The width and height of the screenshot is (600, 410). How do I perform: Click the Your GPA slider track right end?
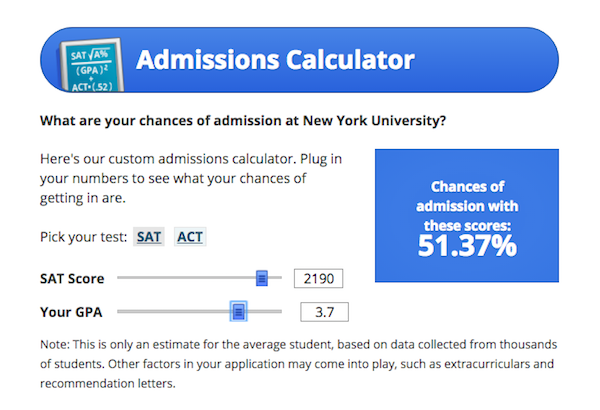point(279,311)
